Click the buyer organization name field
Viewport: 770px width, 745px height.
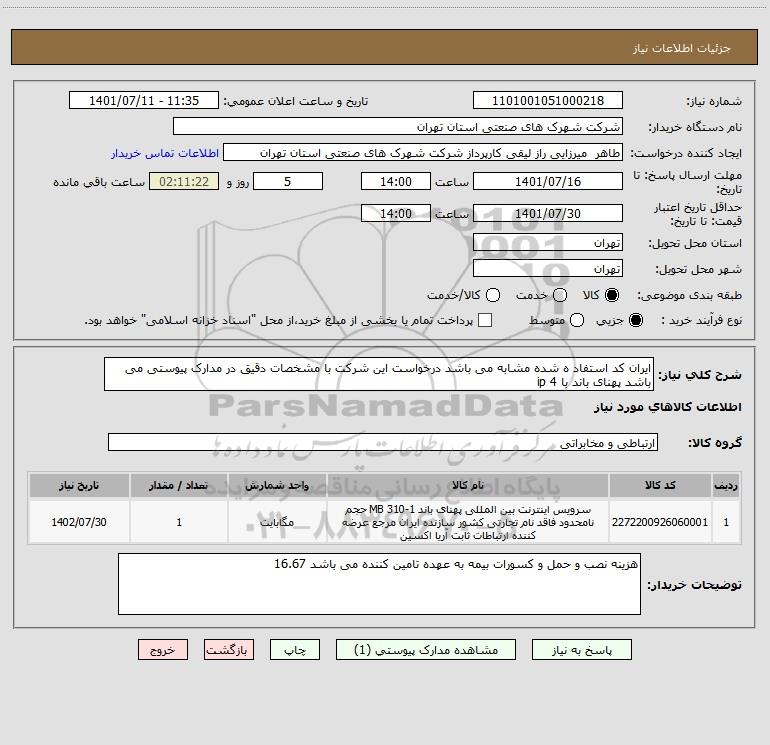click(398, 127)
